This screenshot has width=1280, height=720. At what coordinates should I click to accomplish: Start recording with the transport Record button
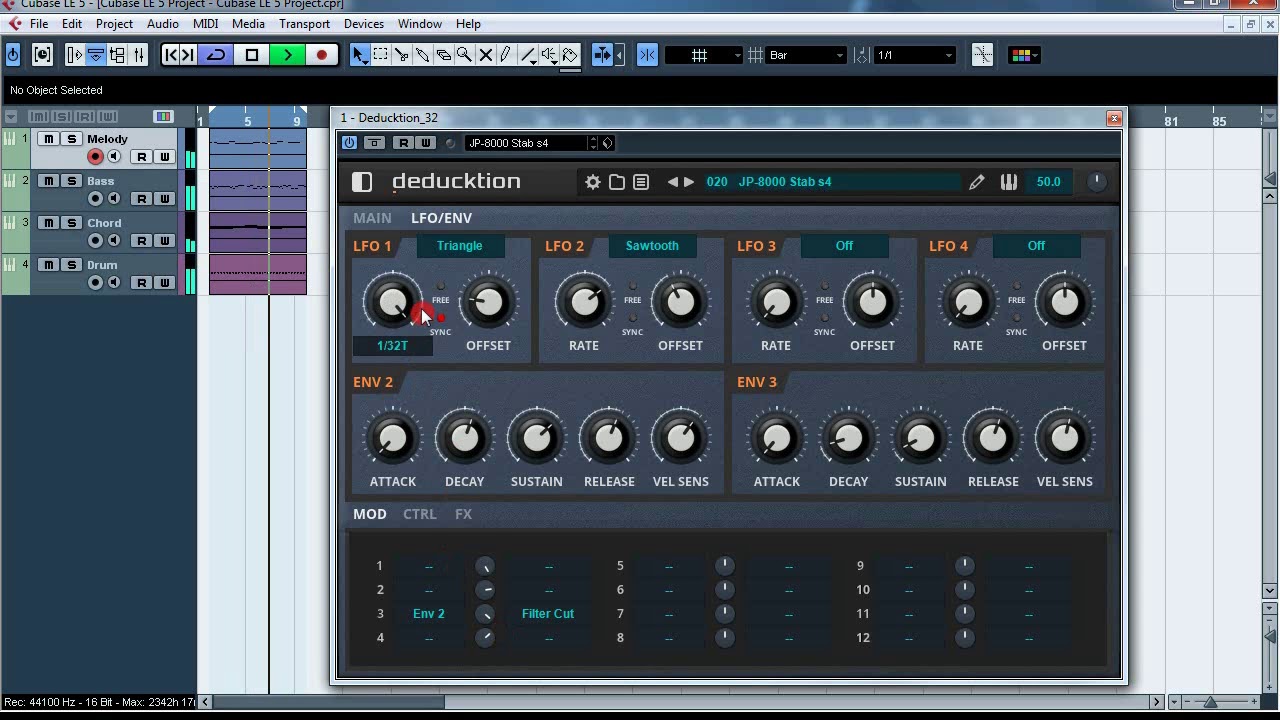(x=322, y=55)
